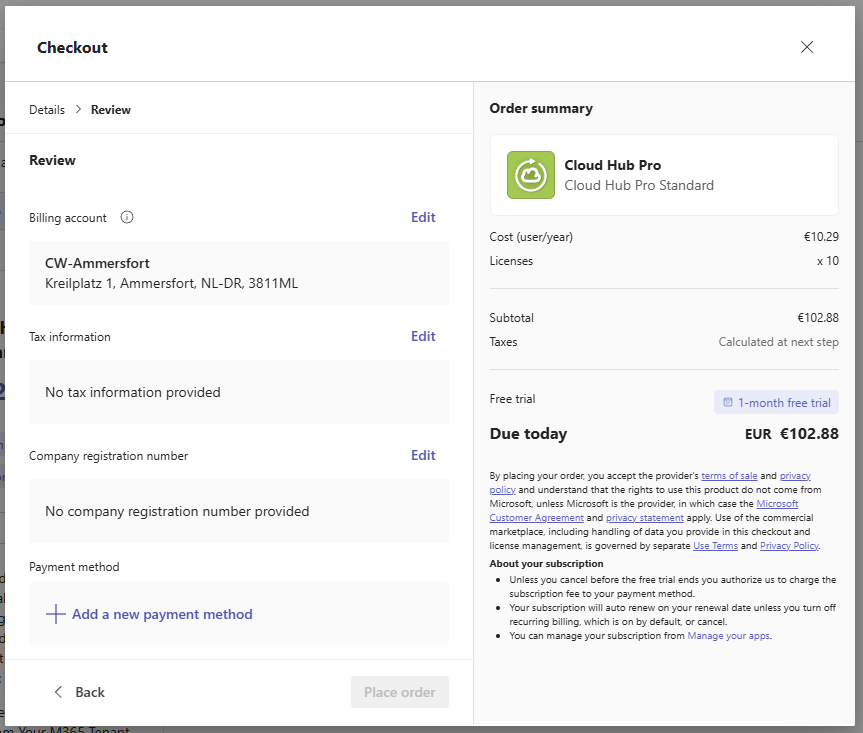Click the Billing account label
Screen dimensions: 863x733
click(x=68, y=218)
